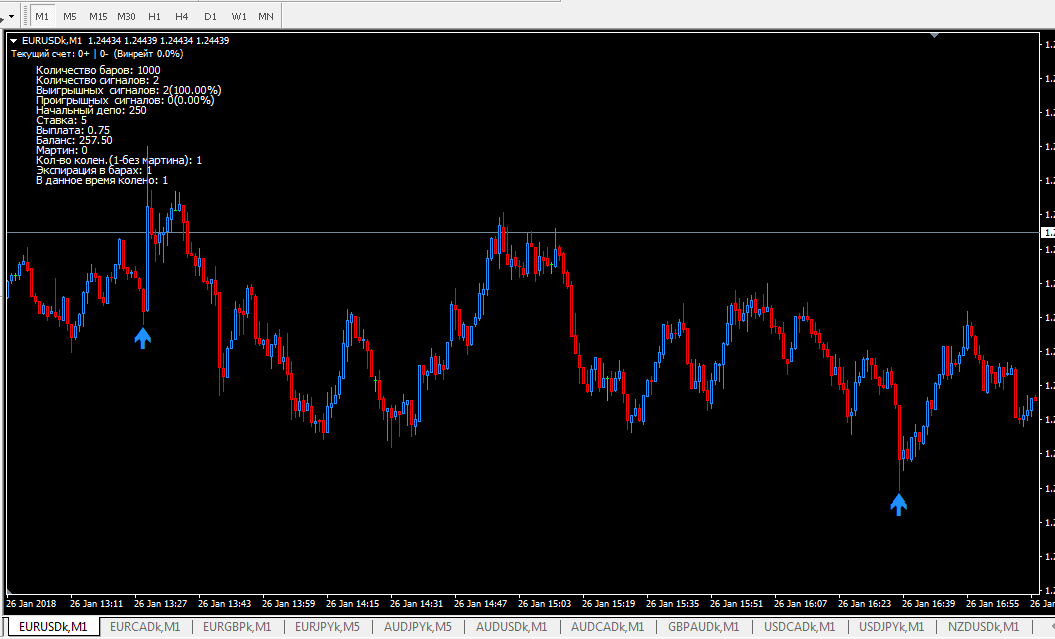Image resolution: width=1055 pixels, height=639 pixels.
Task: Enable the M5 timeframe
Action: click(70, 16)
